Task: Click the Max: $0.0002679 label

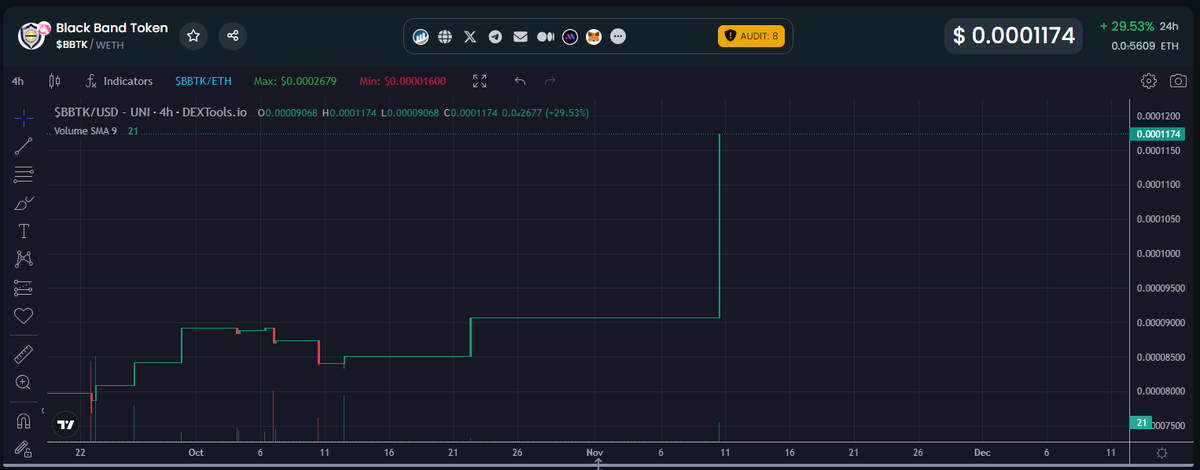Action: coord(295,81)
